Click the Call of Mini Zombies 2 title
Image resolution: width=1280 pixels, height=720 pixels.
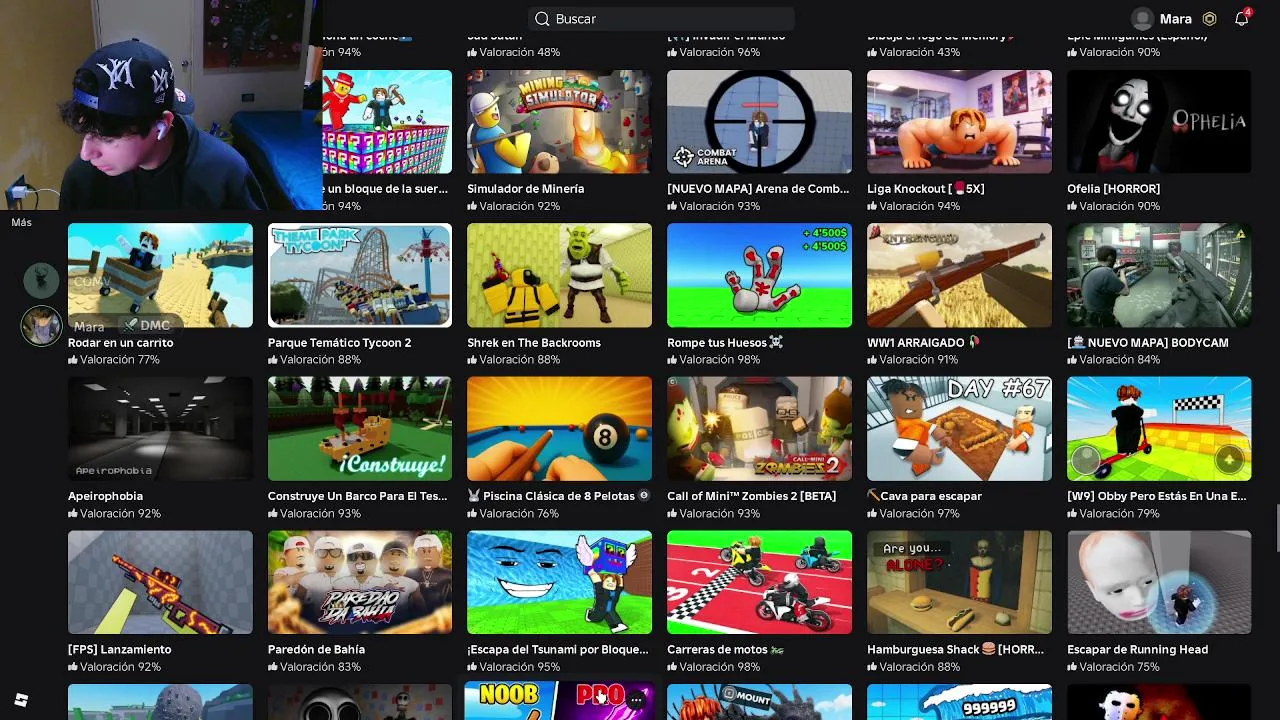[752, 496]
